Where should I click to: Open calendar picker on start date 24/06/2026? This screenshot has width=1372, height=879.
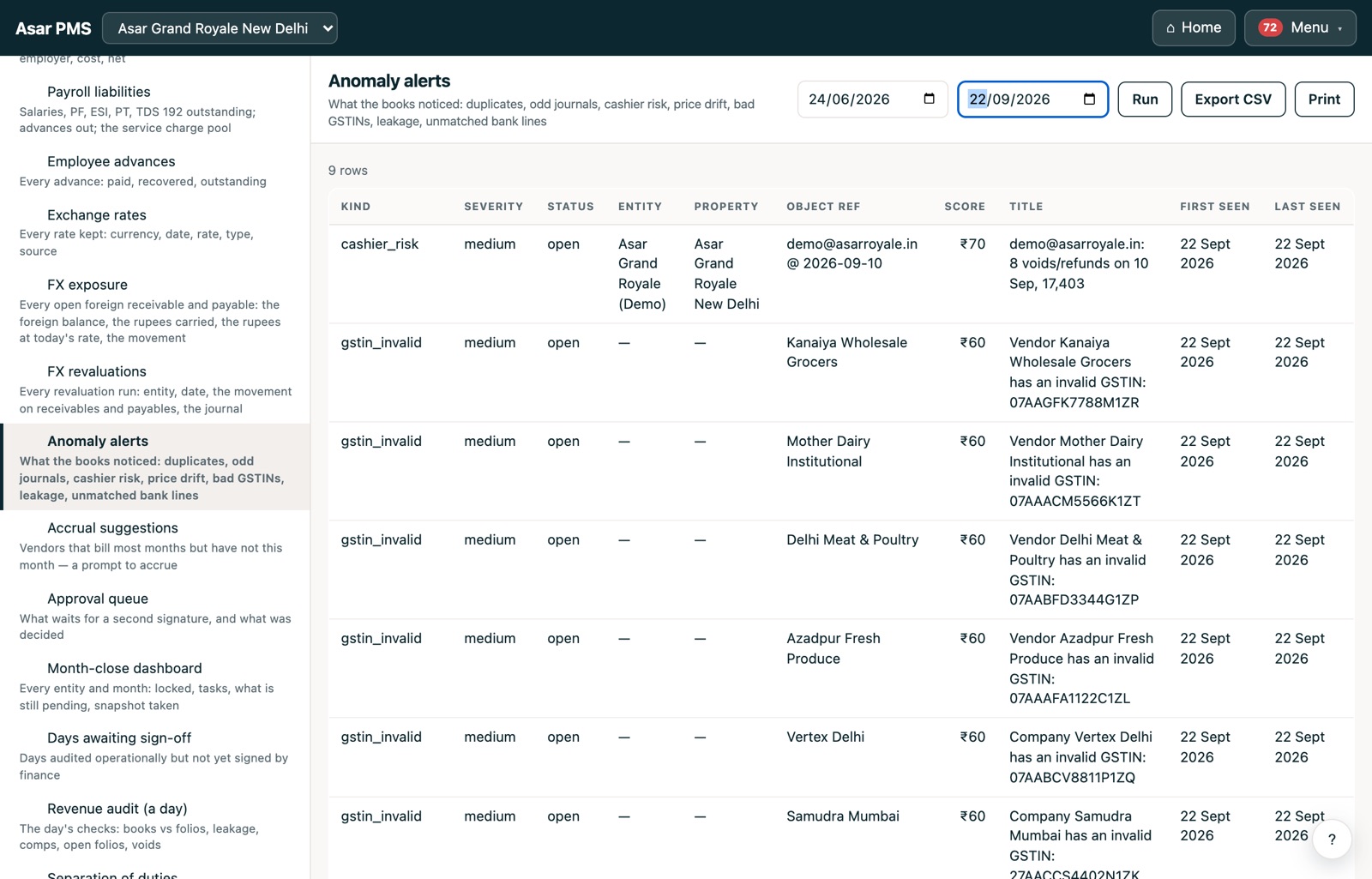[x=929, y=99]
